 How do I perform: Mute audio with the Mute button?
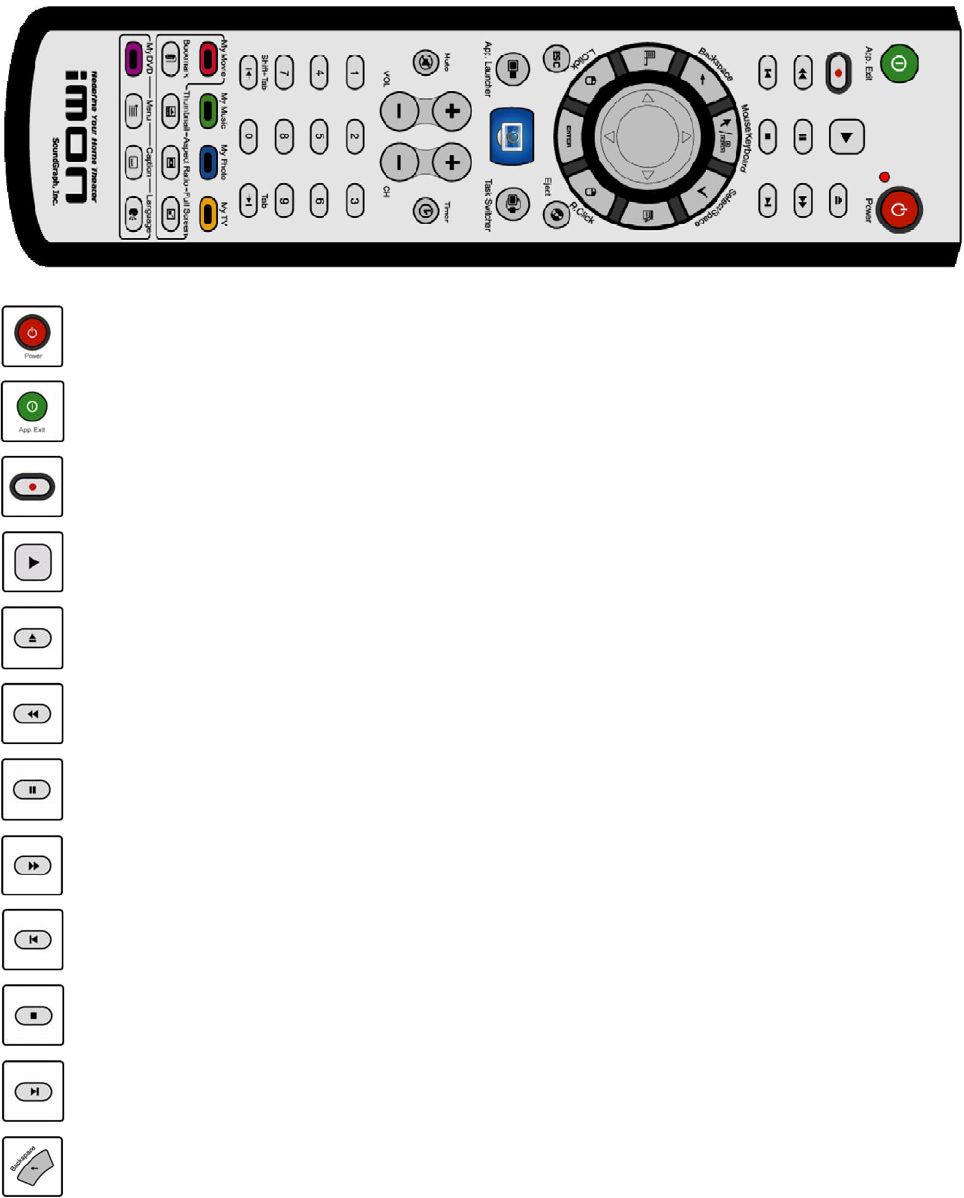click(x=425, y=63)
